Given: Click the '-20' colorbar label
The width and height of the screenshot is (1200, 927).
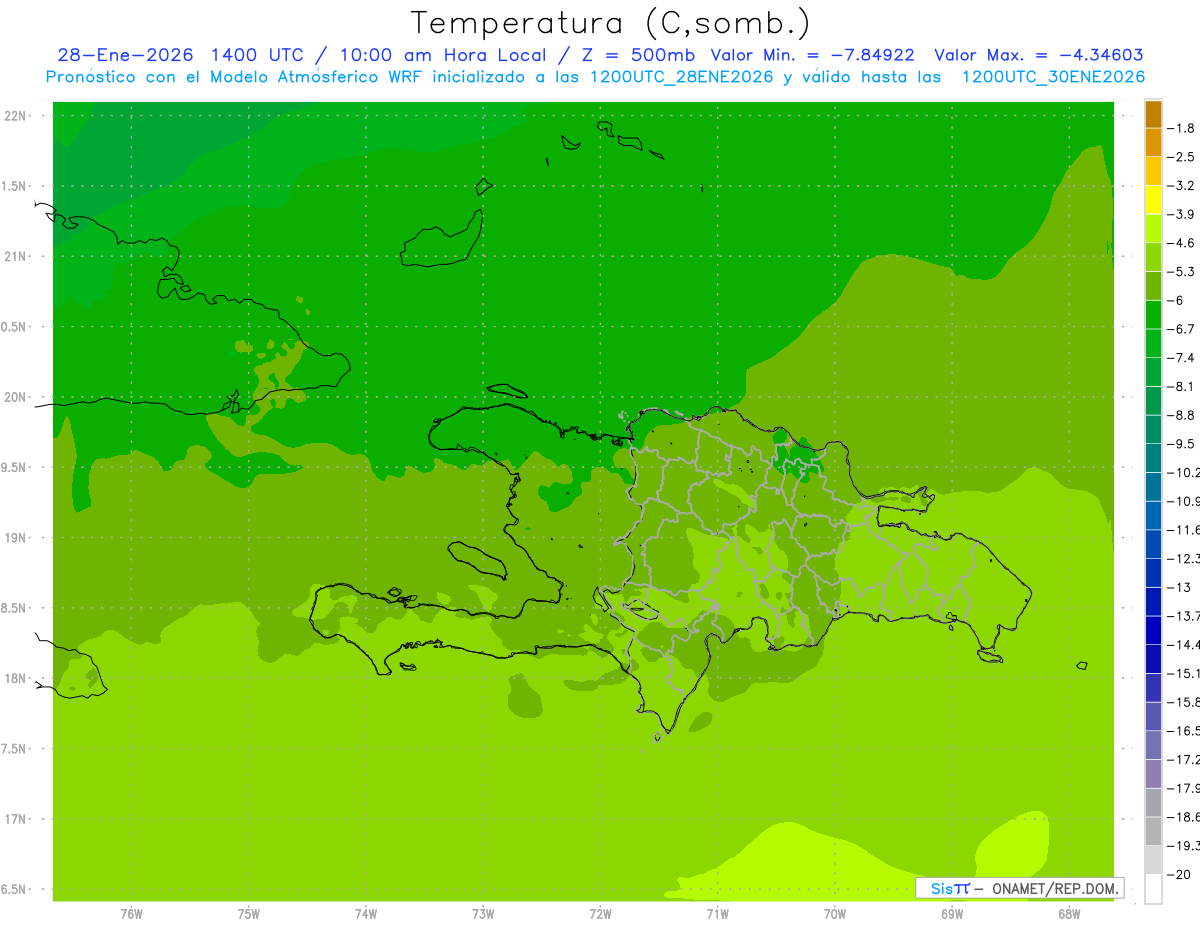Looking at the screenshot, I should pos(1180,874).
